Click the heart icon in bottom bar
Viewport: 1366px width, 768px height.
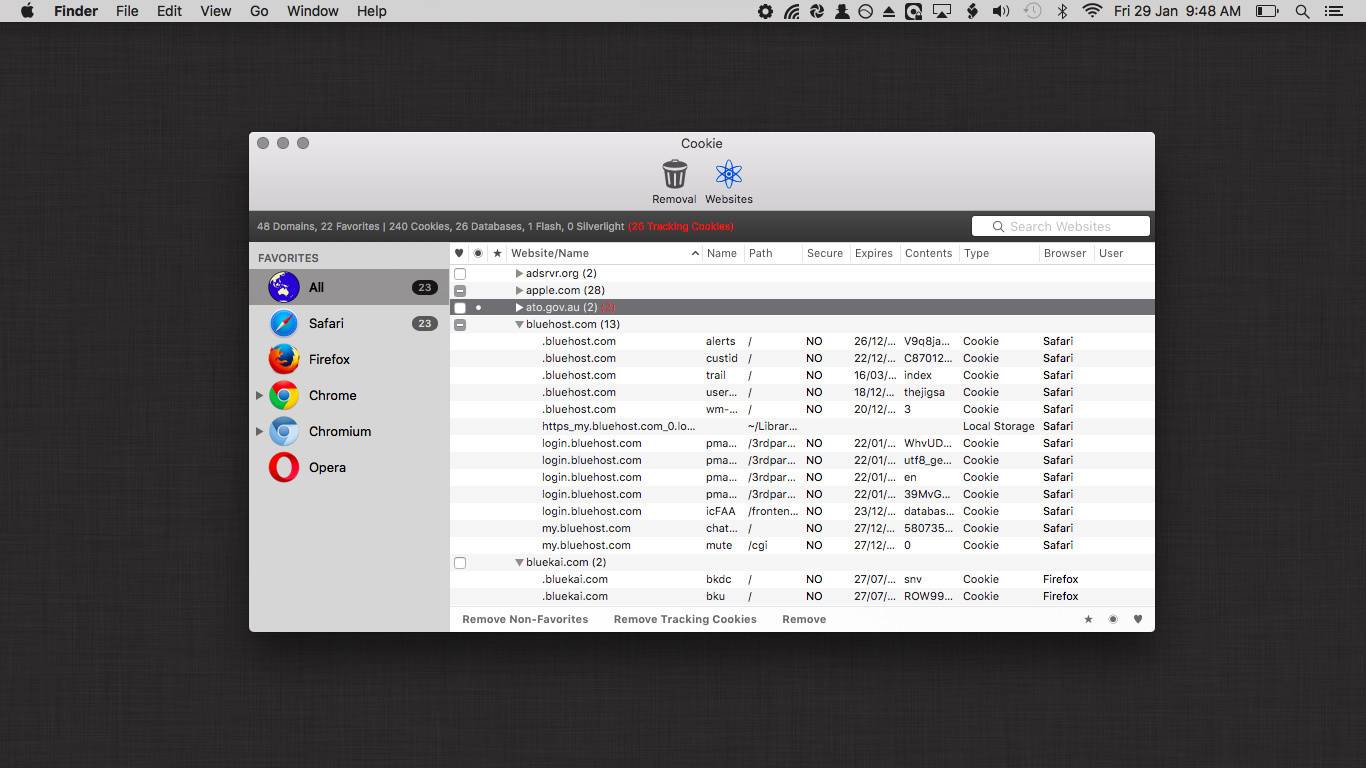point(1138,619)
